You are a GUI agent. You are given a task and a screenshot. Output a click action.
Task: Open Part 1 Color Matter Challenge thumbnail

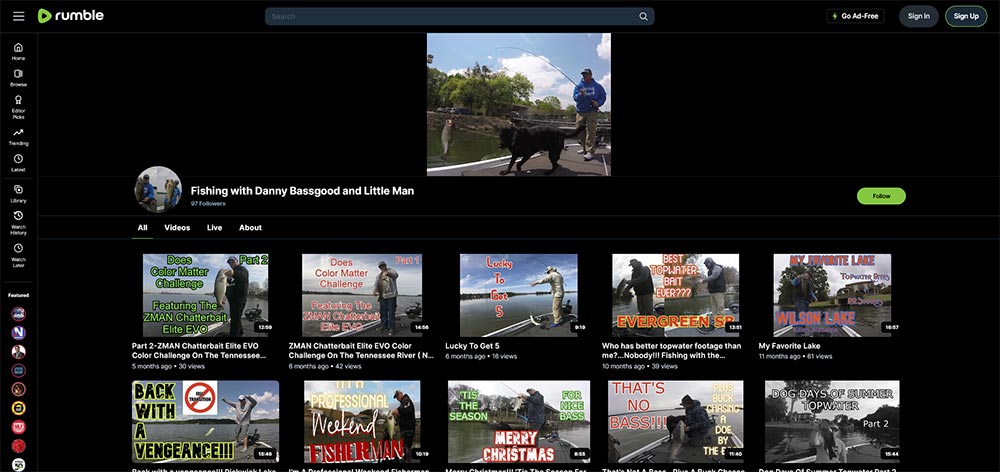(362, 295)
